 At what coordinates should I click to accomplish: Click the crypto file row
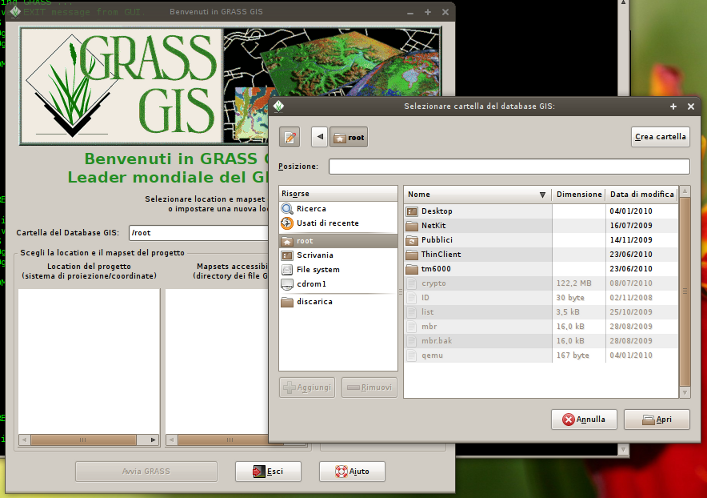pyautogui.click(x=541, y=283)
